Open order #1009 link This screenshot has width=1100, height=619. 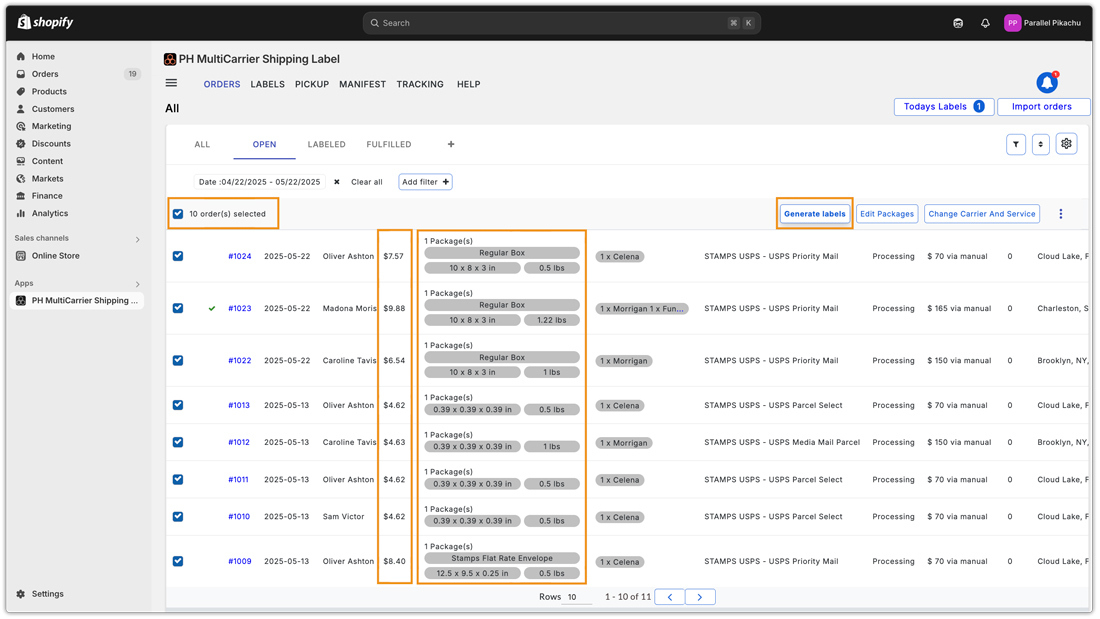tap(239, 561)
